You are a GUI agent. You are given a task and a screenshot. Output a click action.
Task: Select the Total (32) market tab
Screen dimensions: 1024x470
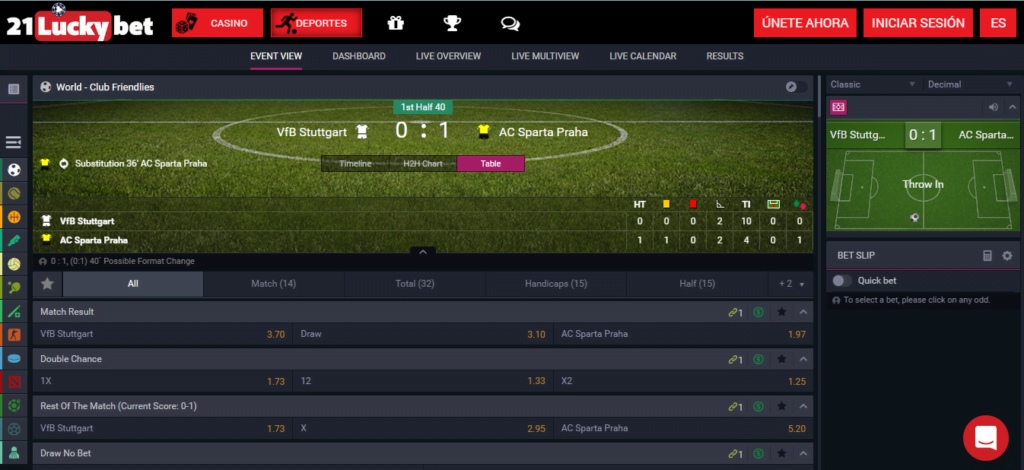415,284
